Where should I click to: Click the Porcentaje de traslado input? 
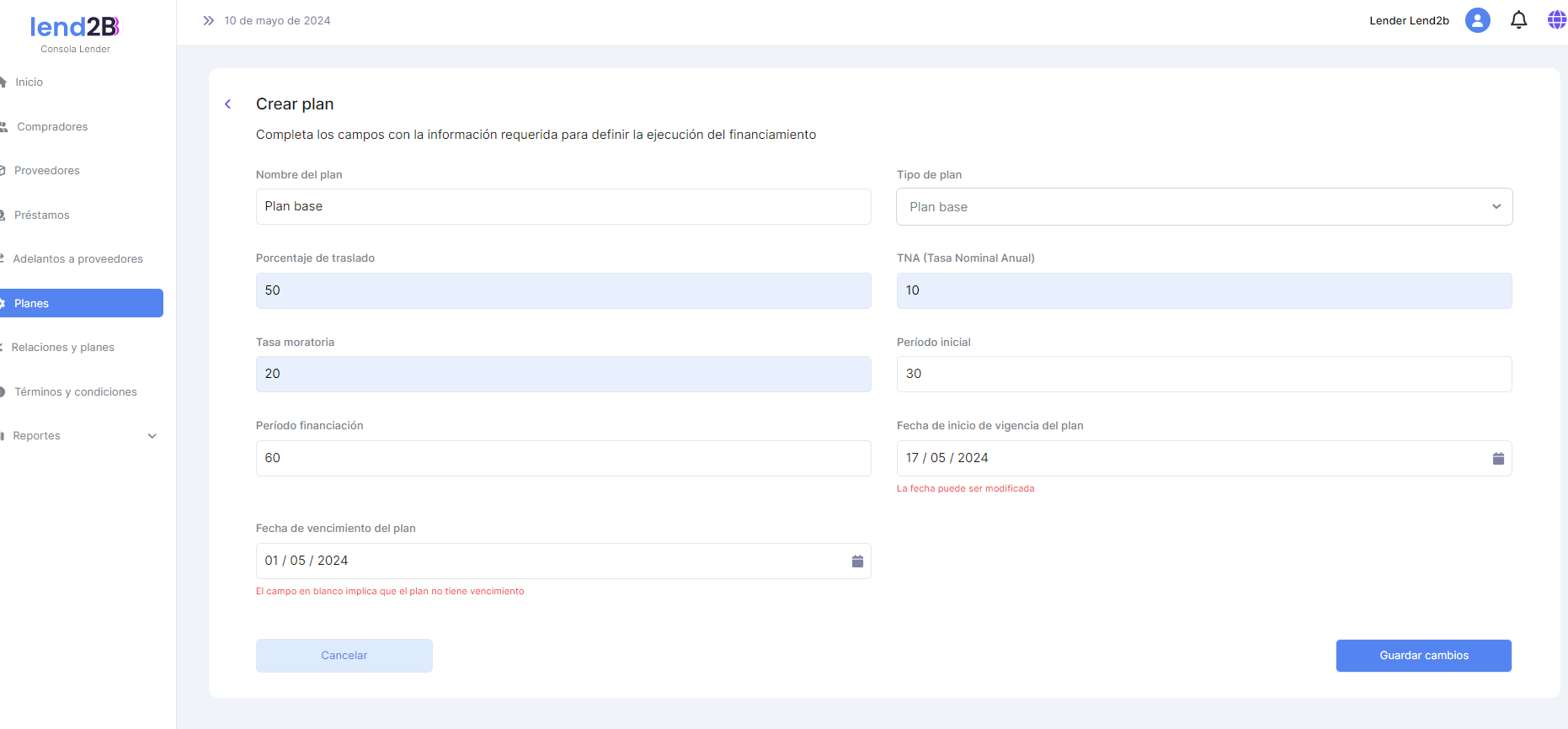click(563, 290)
